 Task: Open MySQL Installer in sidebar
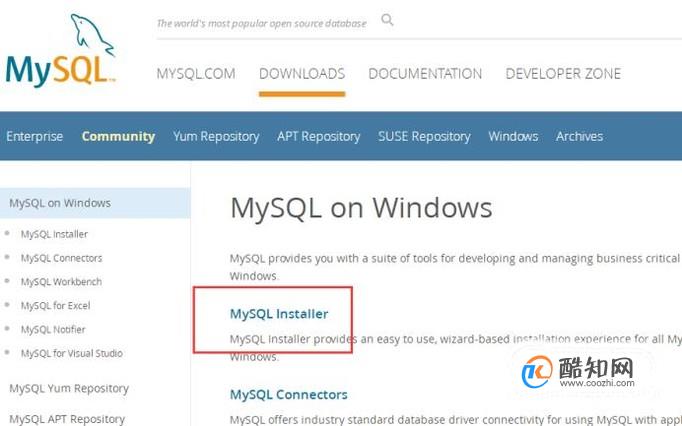[54, 234]
